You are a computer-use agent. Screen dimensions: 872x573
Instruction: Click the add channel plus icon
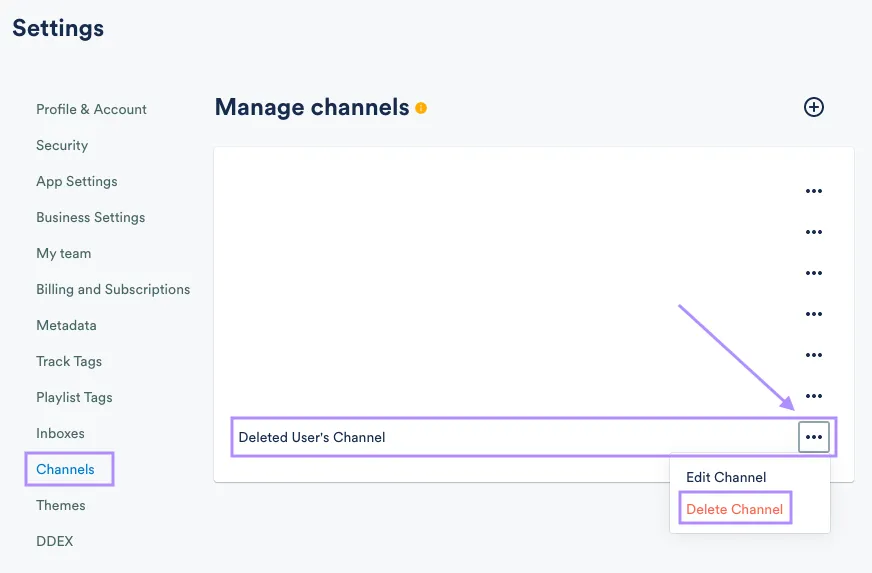point(814,107)
